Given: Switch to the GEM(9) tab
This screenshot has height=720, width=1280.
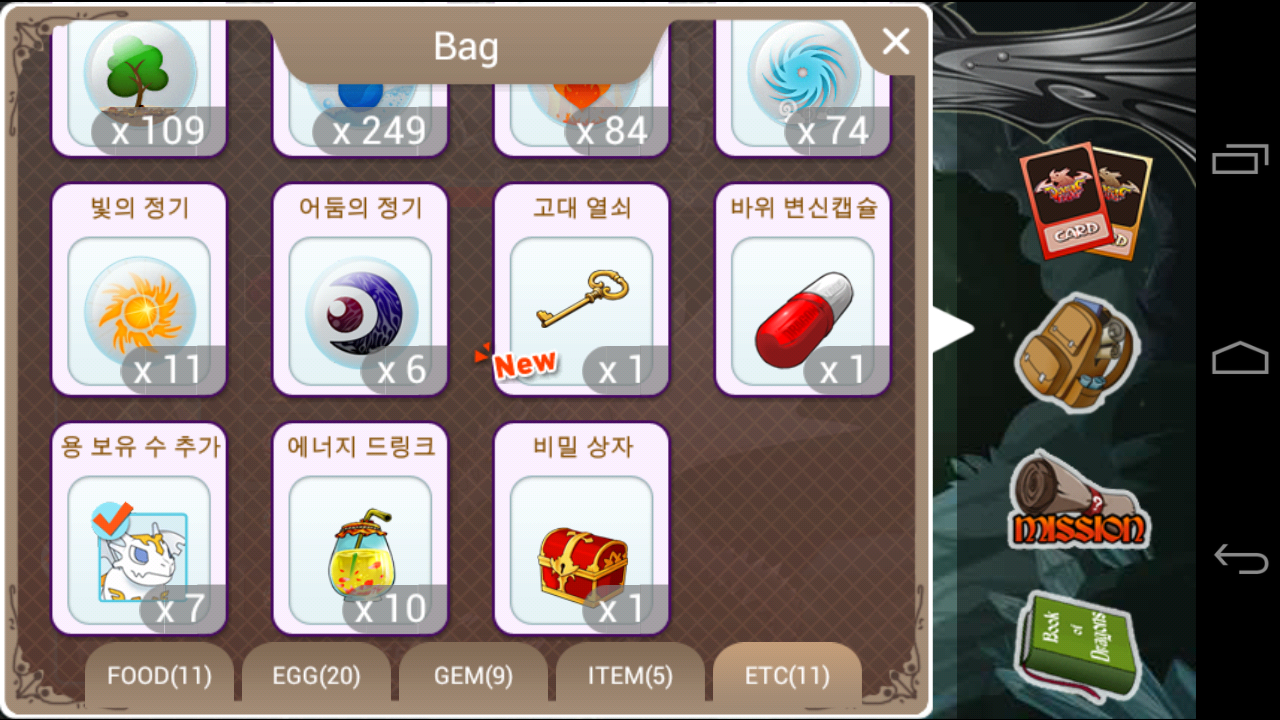Looking at the screenshot, I should (x=473, y=675).
